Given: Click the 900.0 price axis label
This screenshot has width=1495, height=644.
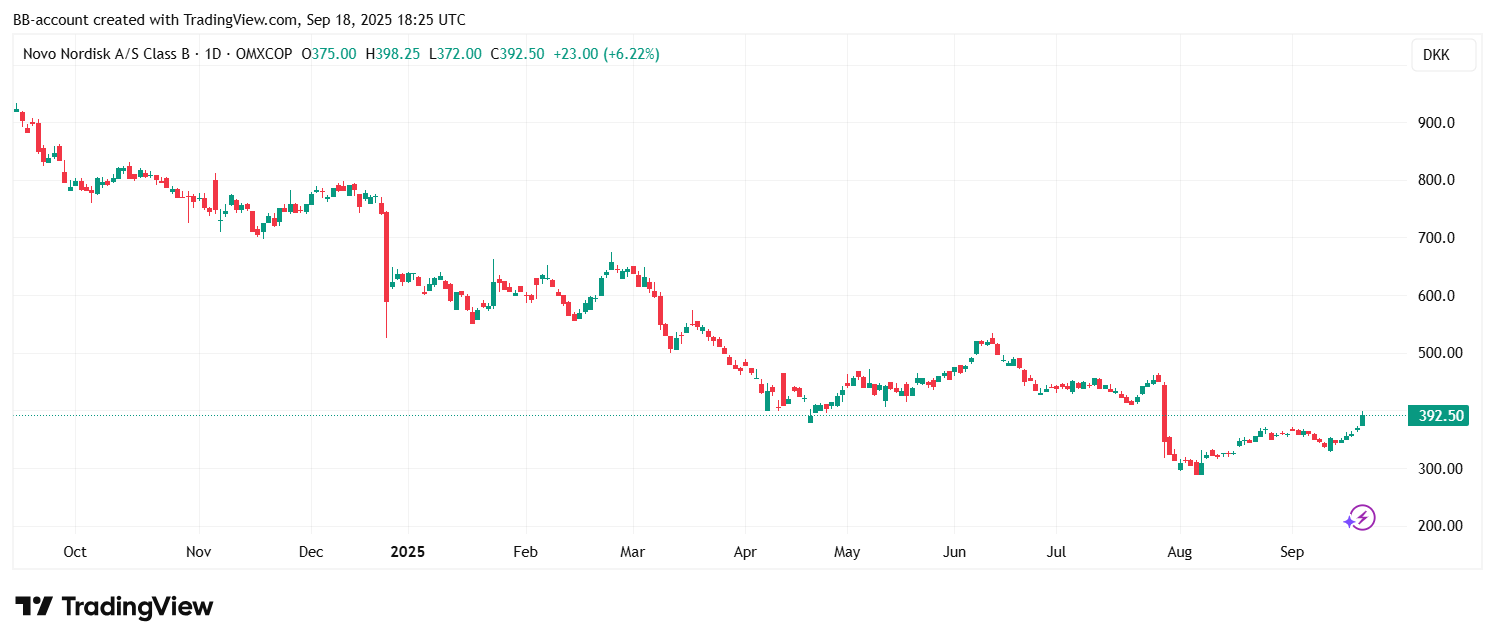Looking at the screenshot, I should tap(1434, 123).
